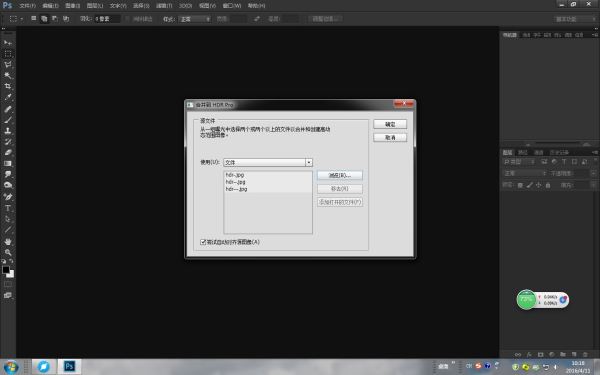Viewport: 600px width, 375px height.
Task: Change screen mode icon at toolbox bottom
Action: pyautogui.click(x=8, y=295)
